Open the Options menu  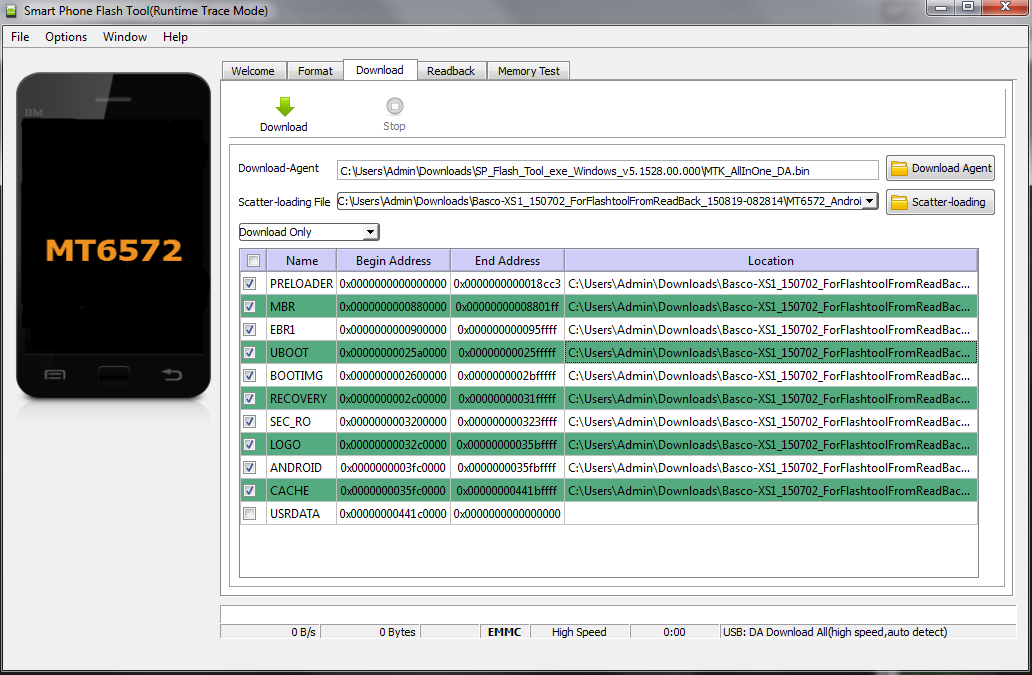pyautogui.click(x=66, y=37)
